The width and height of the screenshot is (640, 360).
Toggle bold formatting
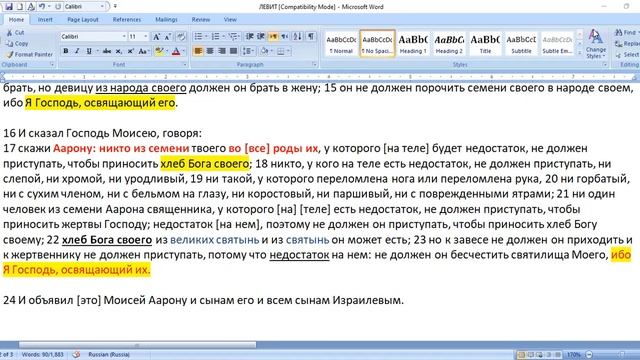tap(65, 51)
